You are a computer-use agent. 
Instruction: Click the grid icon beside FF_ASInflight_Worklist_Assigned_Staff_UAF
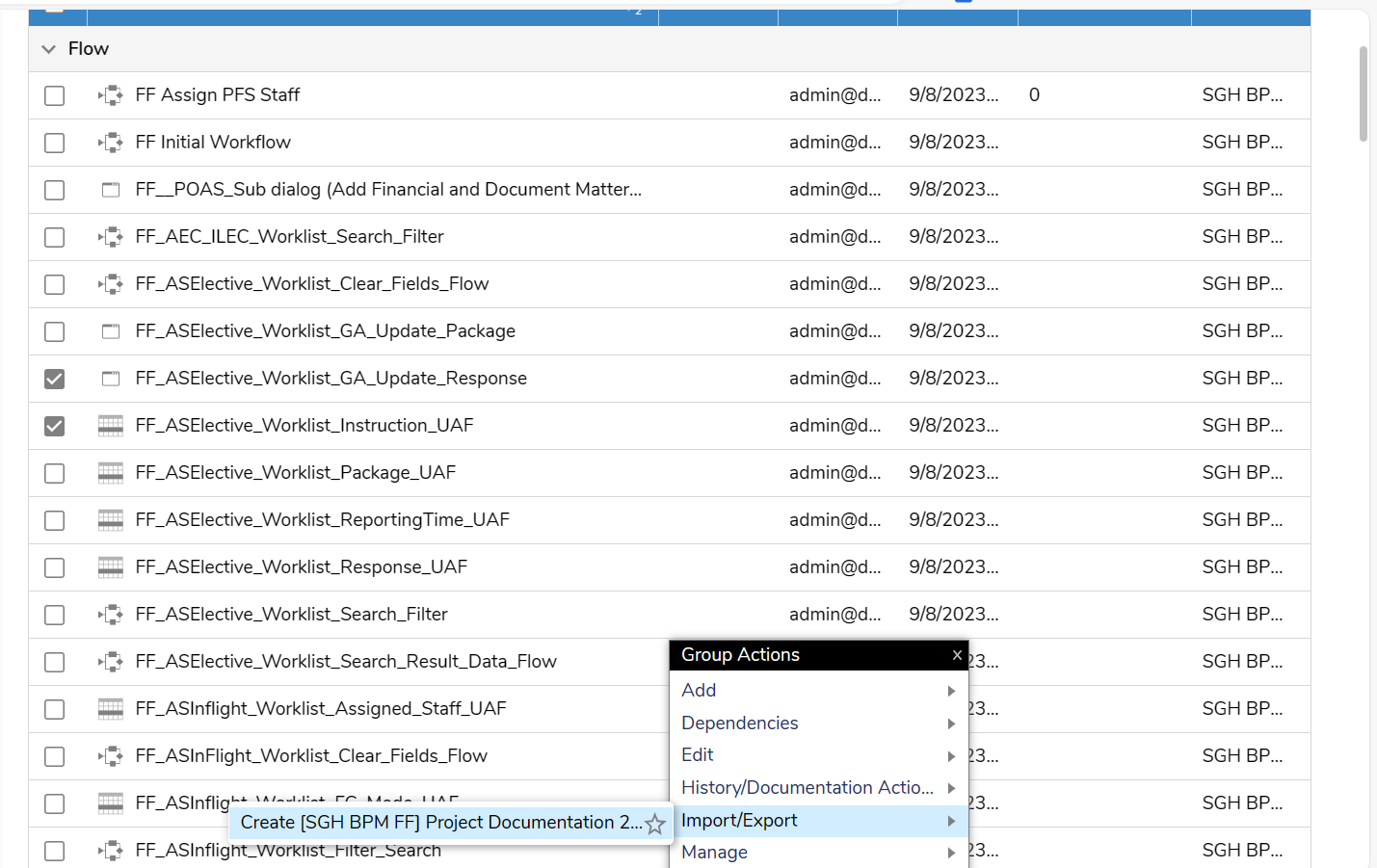[x=111, y=709]
